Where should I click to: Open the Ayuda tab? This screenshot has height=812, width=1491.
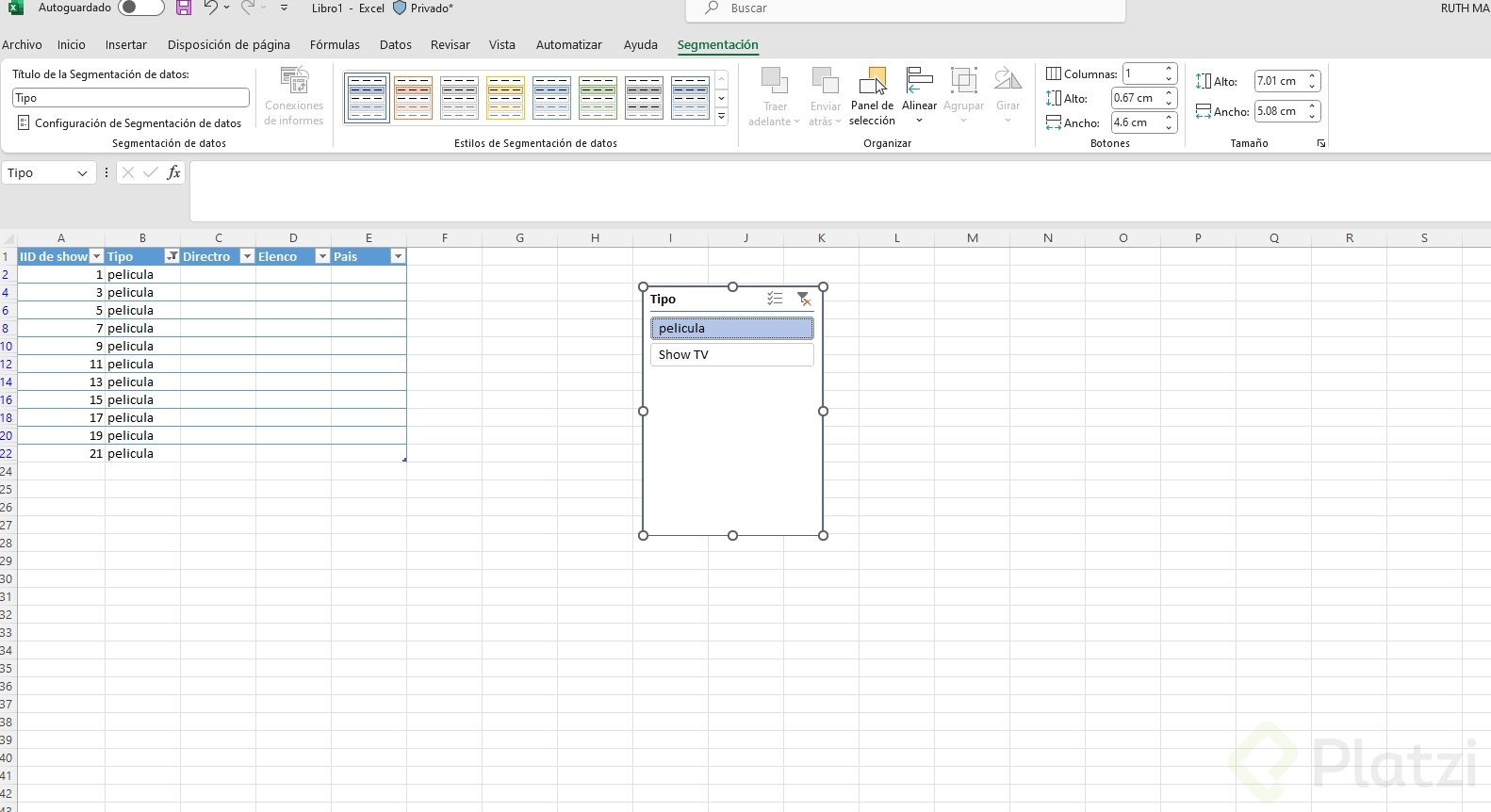(x=641, y=44)
